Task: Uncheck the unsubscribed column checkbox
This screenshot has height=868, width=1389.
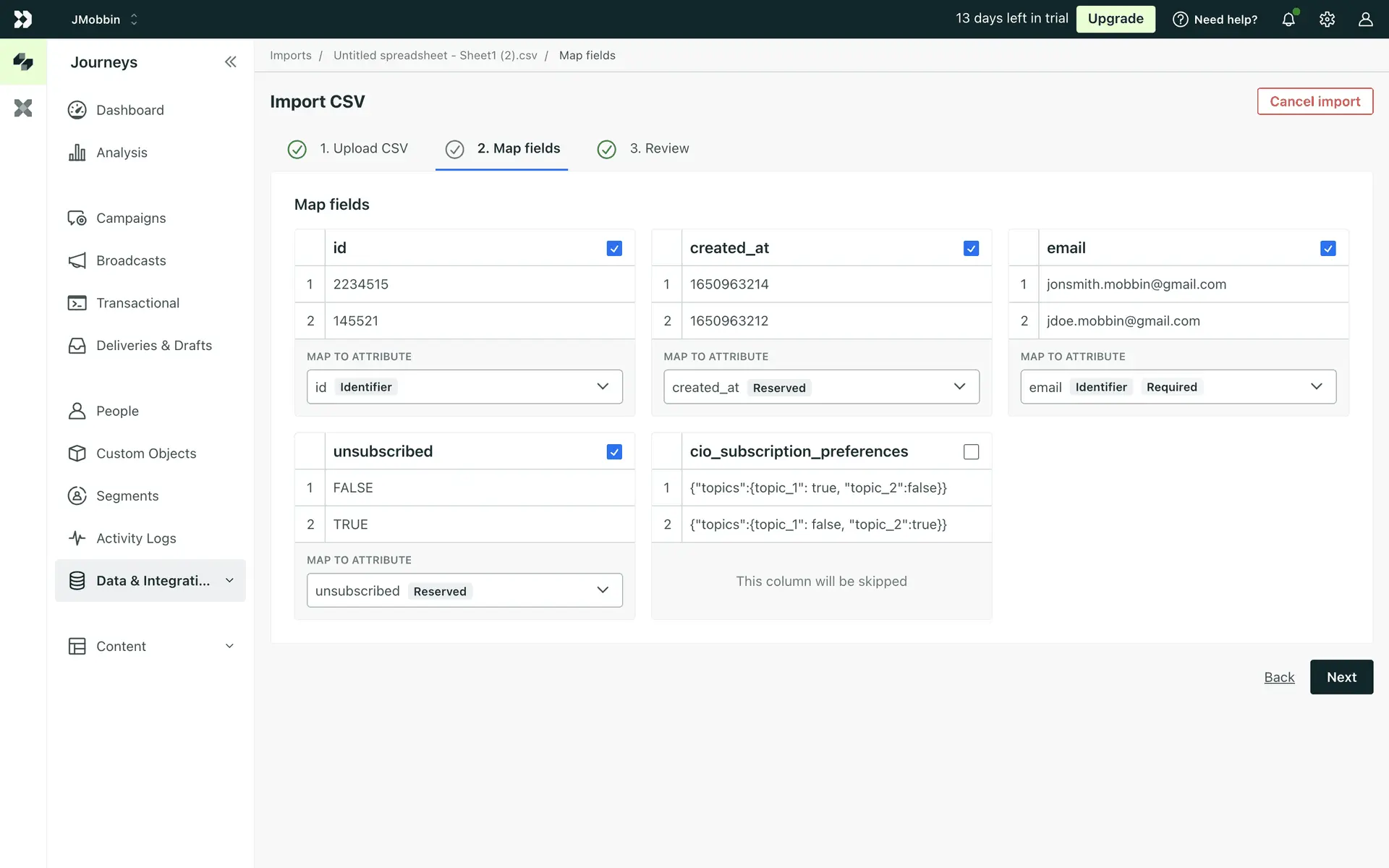Action: click(614, 452)
